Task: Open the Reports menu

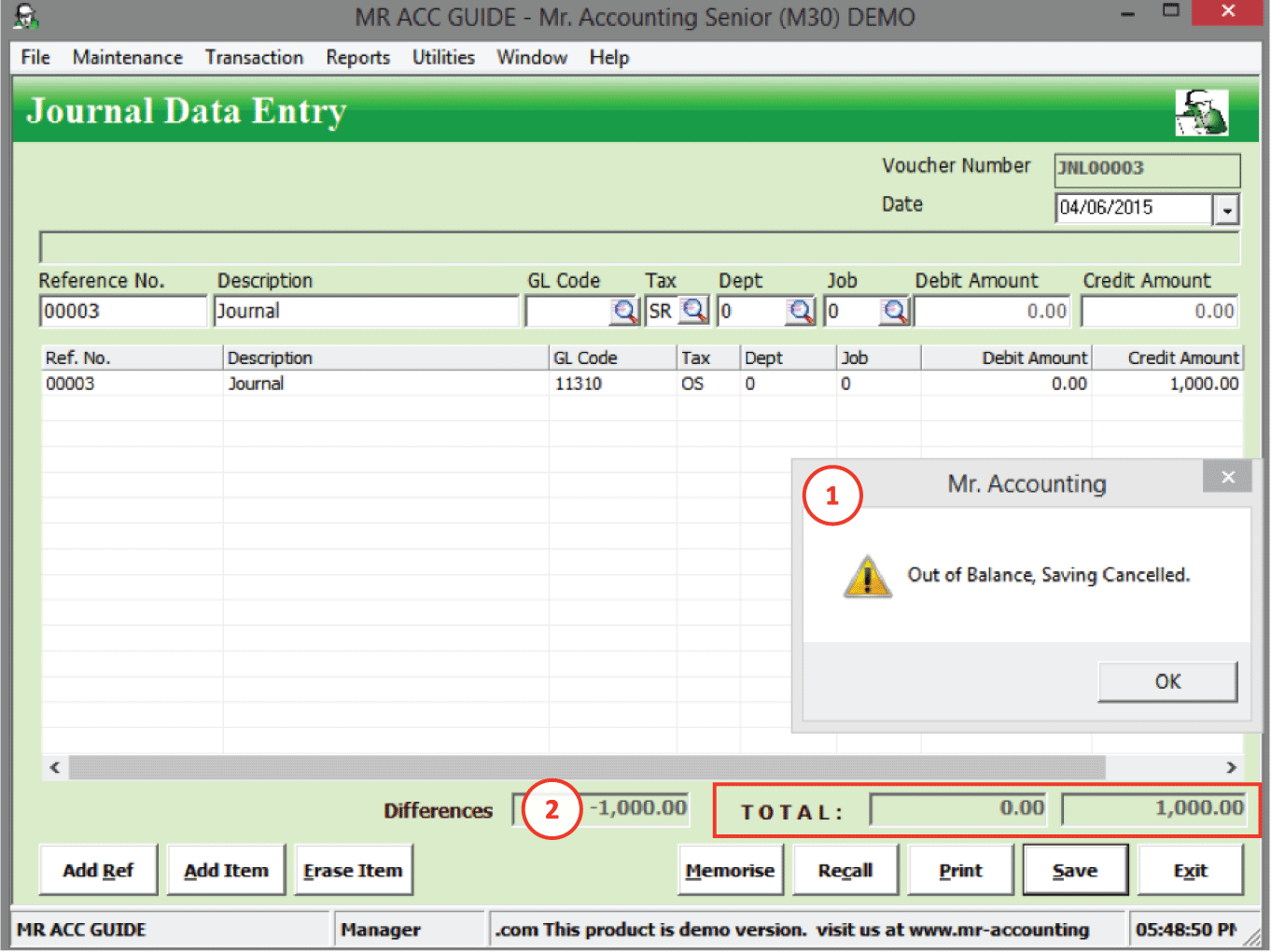Action: [357, 57]
